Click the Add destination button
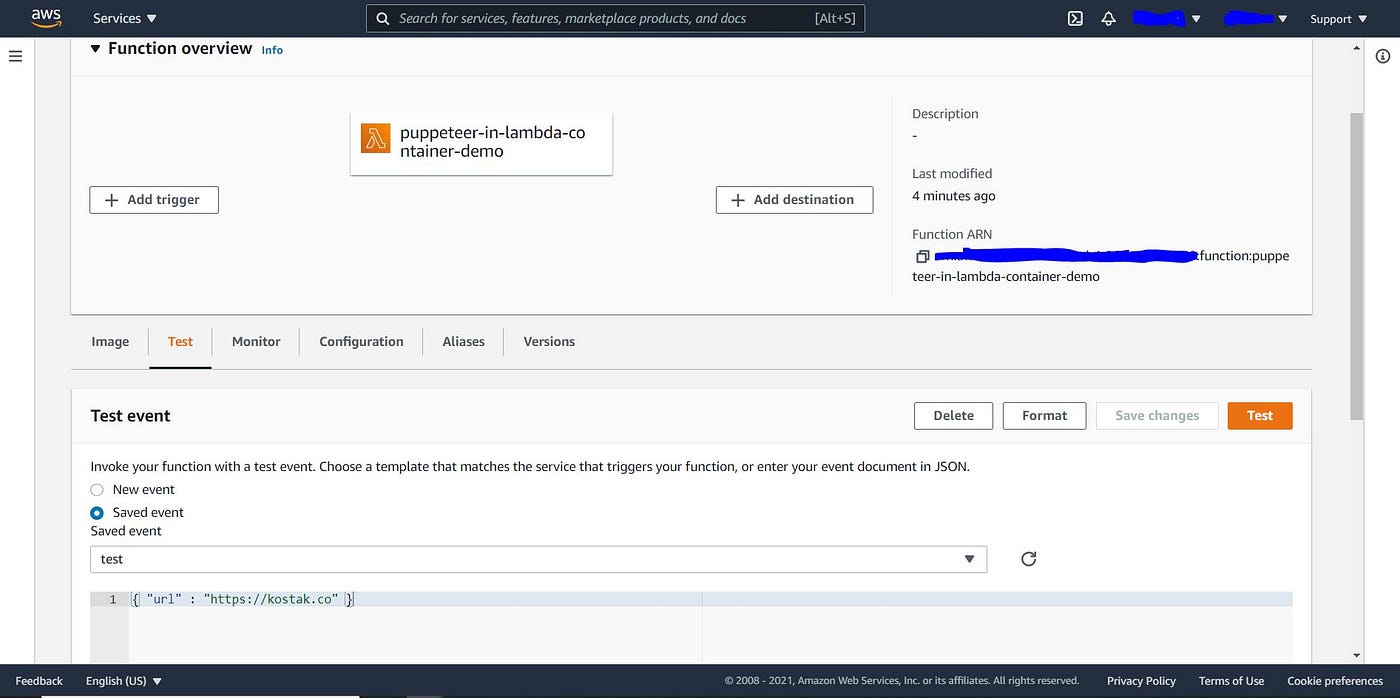Screen dimensions: 1400x698 click(794, 200)
